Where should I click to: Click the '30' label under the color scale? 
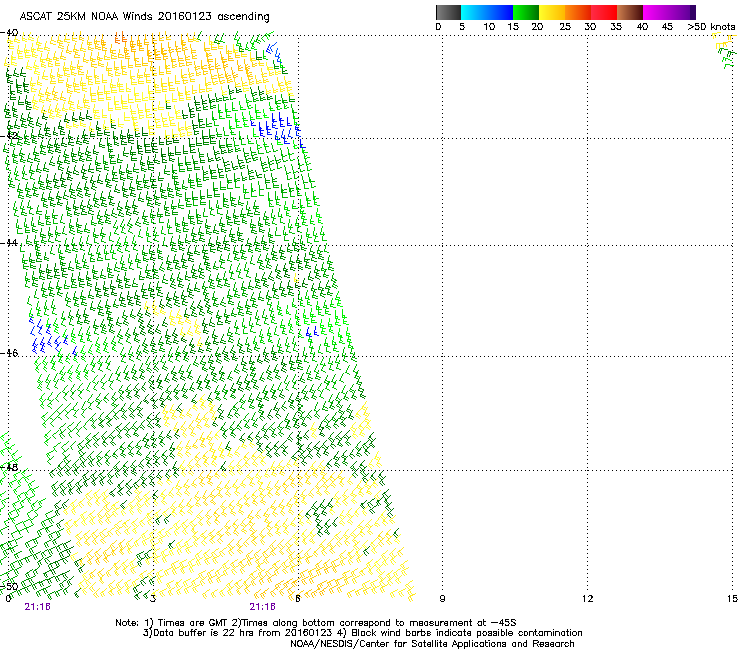point(590,27)
